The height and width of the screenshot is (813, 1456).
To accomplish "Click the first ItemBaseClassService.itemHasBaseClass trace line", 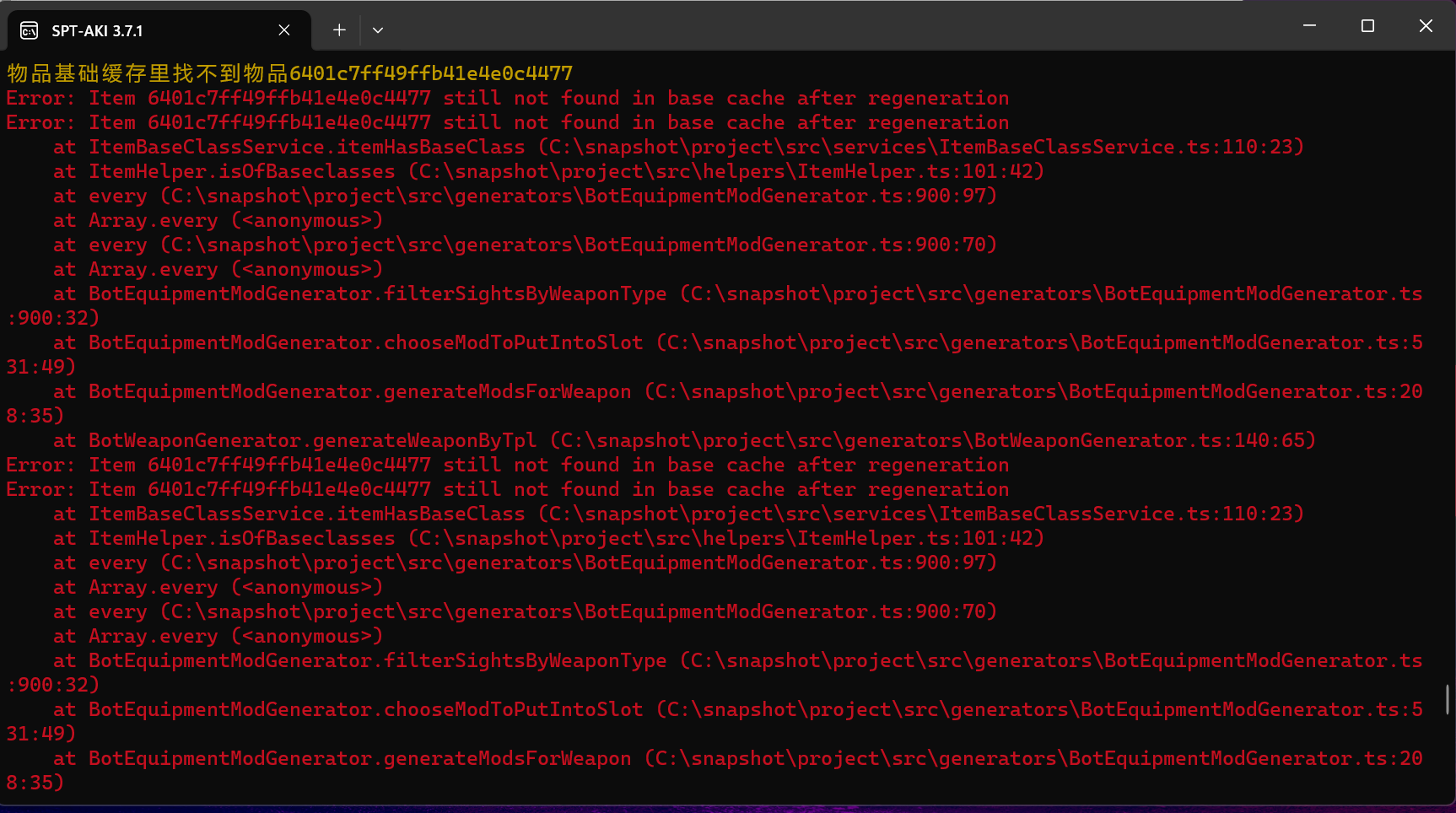I will point(678,147).
